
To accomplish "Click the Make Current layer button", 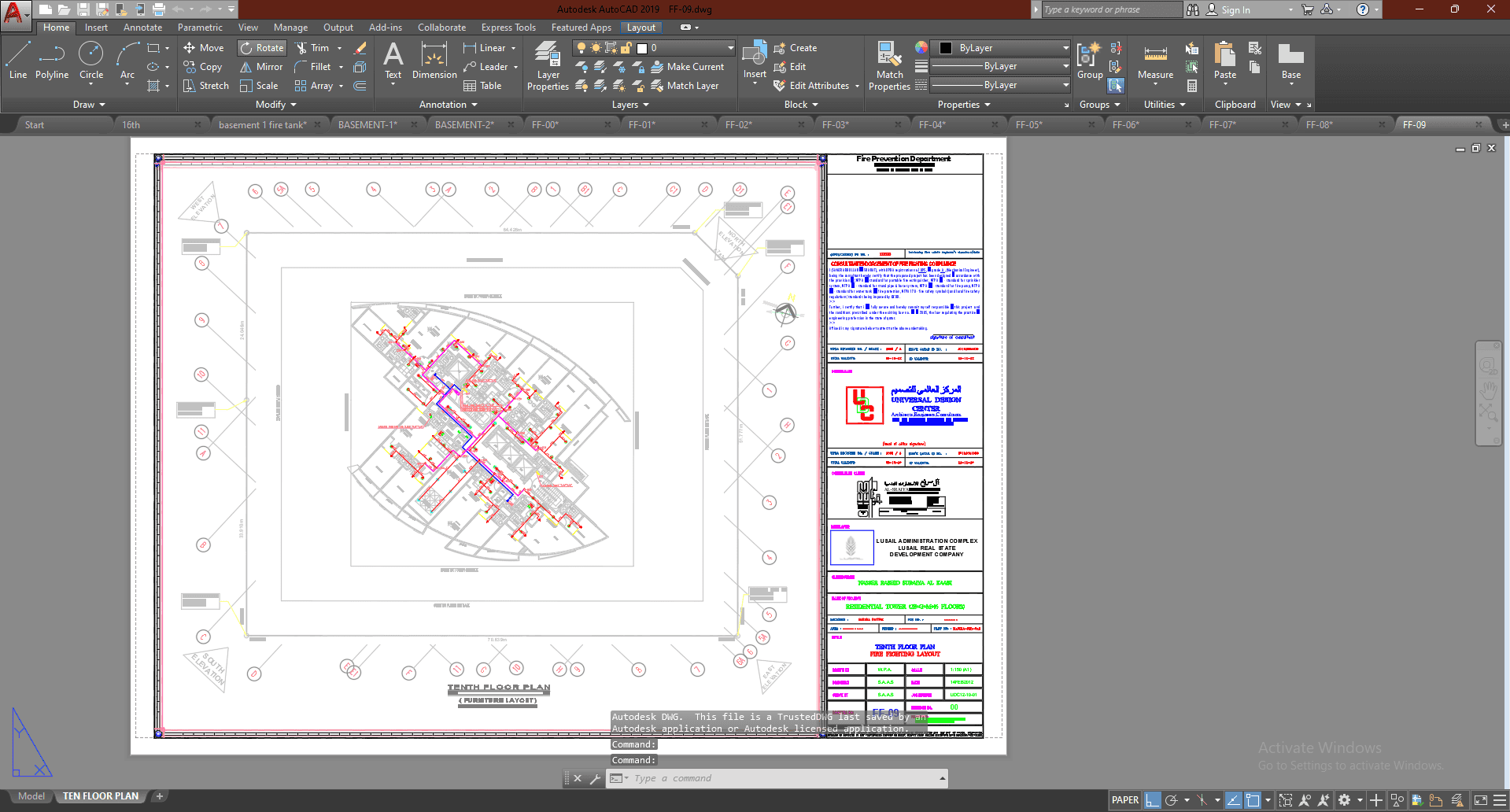I will tap(687, 67).
